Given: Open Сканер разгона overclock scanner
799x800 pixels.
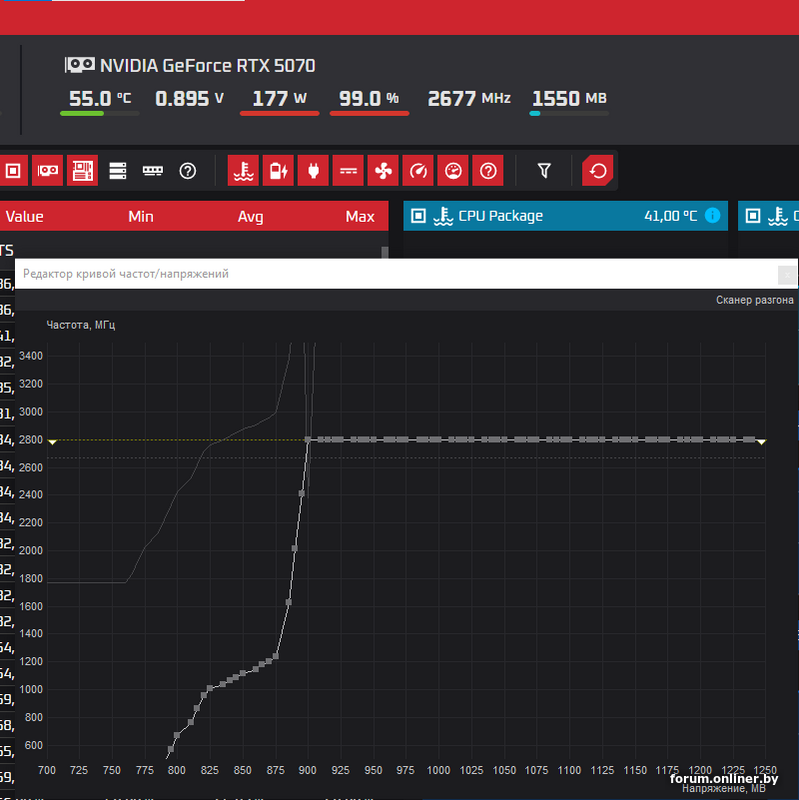Looking at the screenshot, I should point(755,300).
